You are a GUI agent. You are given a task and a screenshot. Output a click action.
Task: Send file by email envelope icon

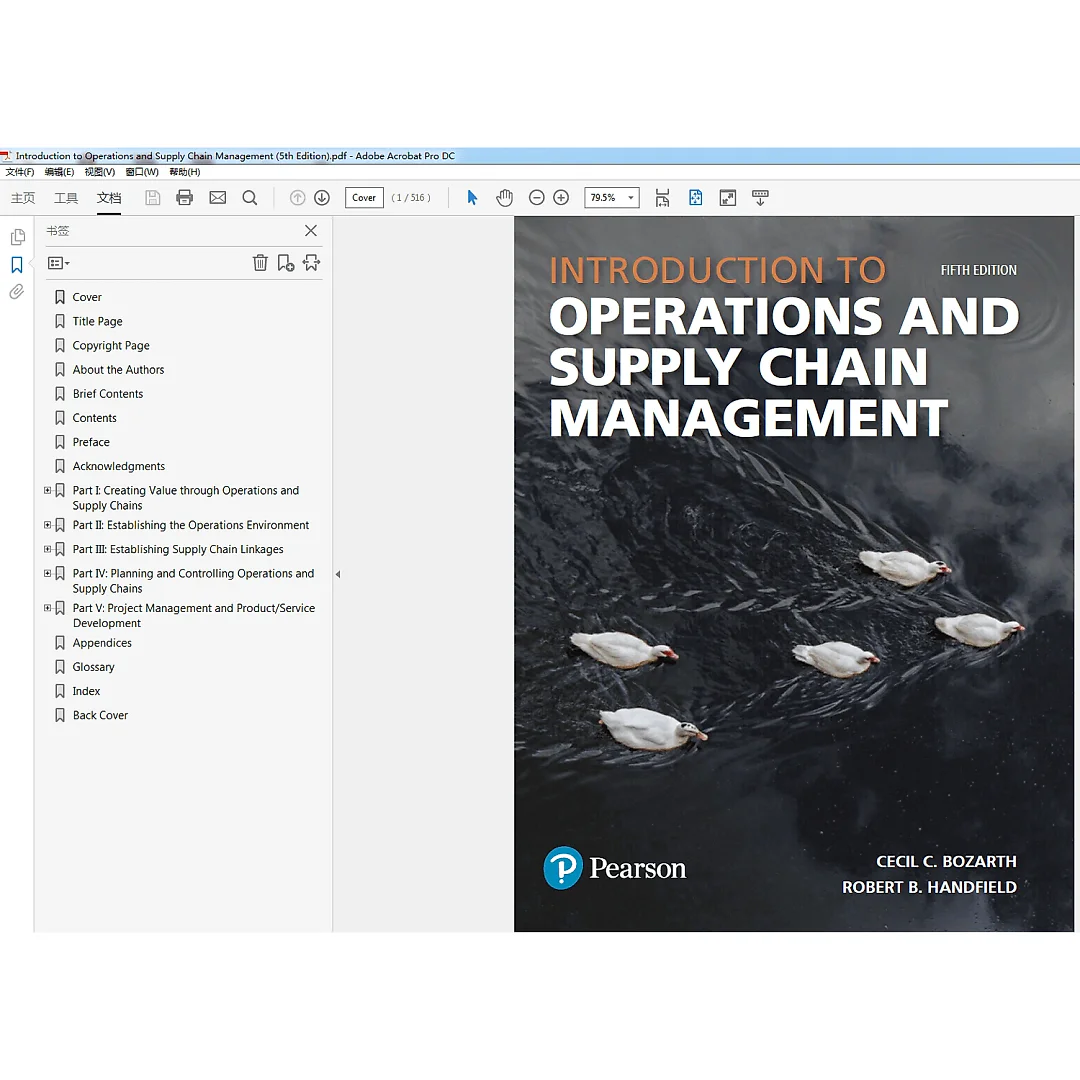point(218,198)
